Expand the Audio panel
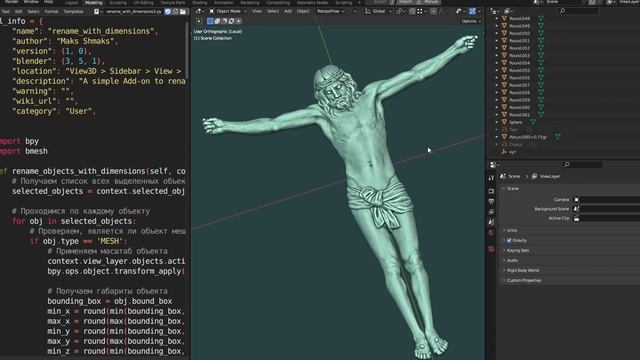 tap(504, 260)
